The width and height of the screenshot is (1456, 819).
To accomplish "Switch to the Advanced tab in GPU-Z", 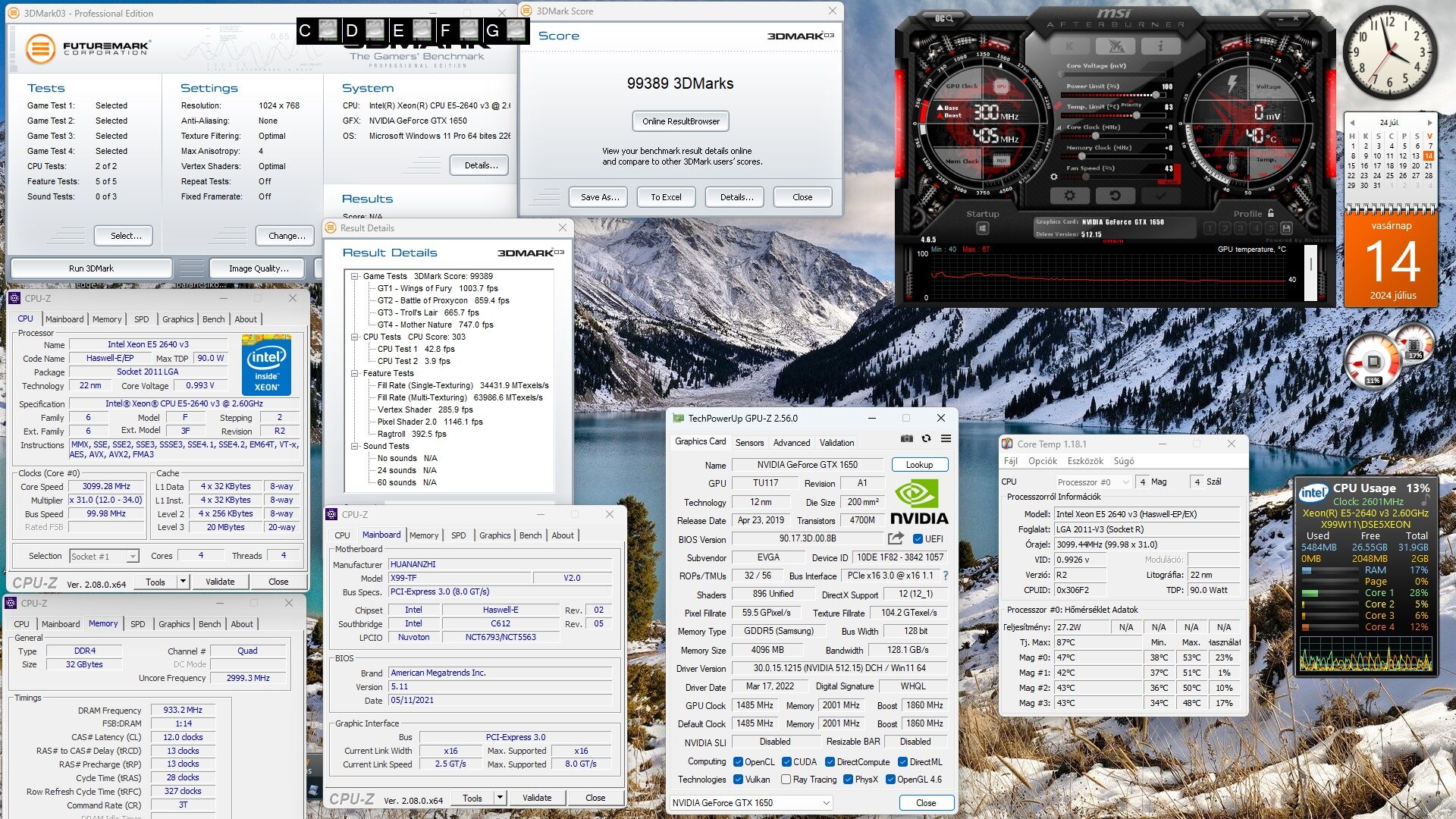I will pos(792,443).
